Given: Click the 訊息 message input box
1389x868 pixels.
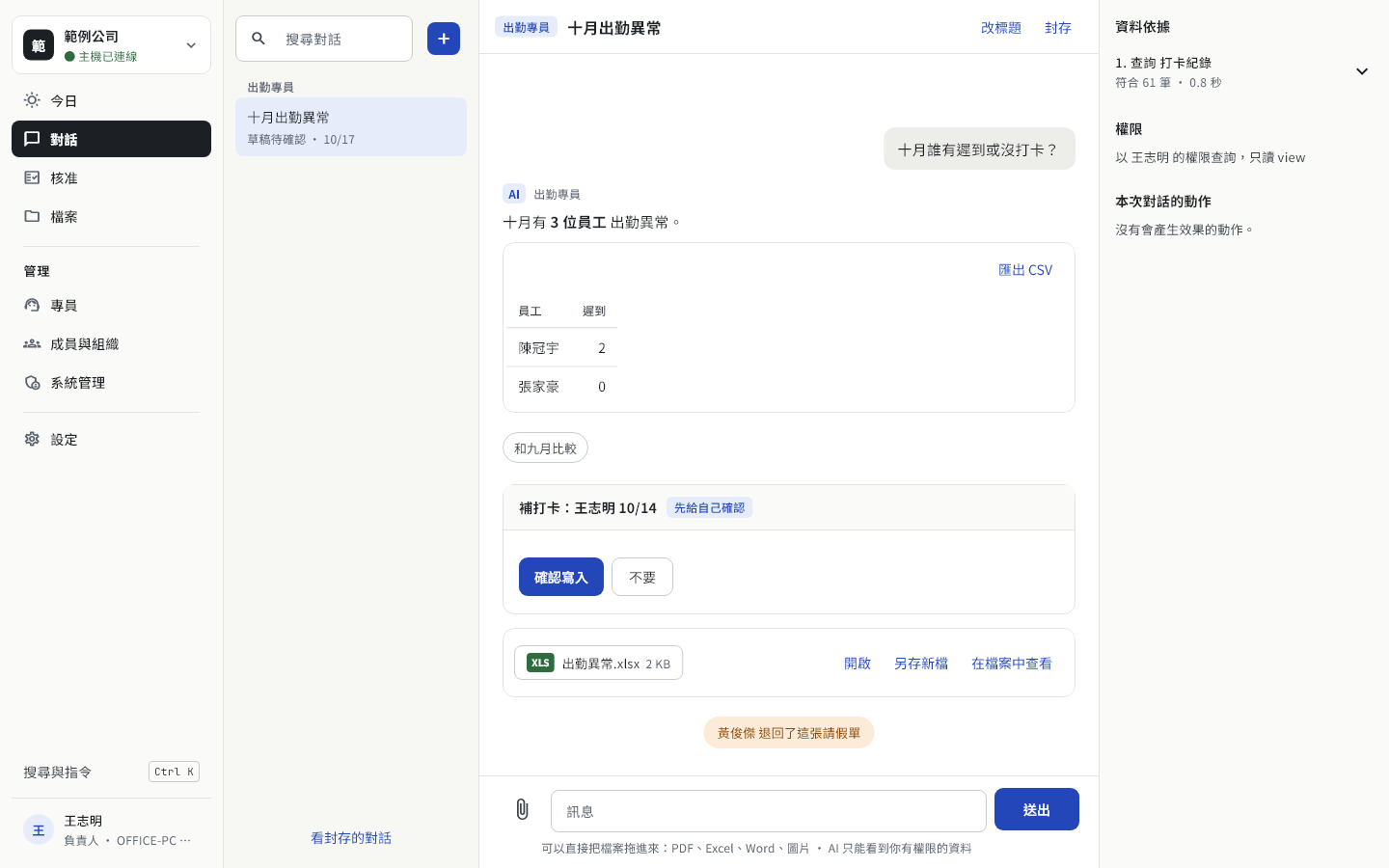Looking at the screenshot, I should coord(769,811).
